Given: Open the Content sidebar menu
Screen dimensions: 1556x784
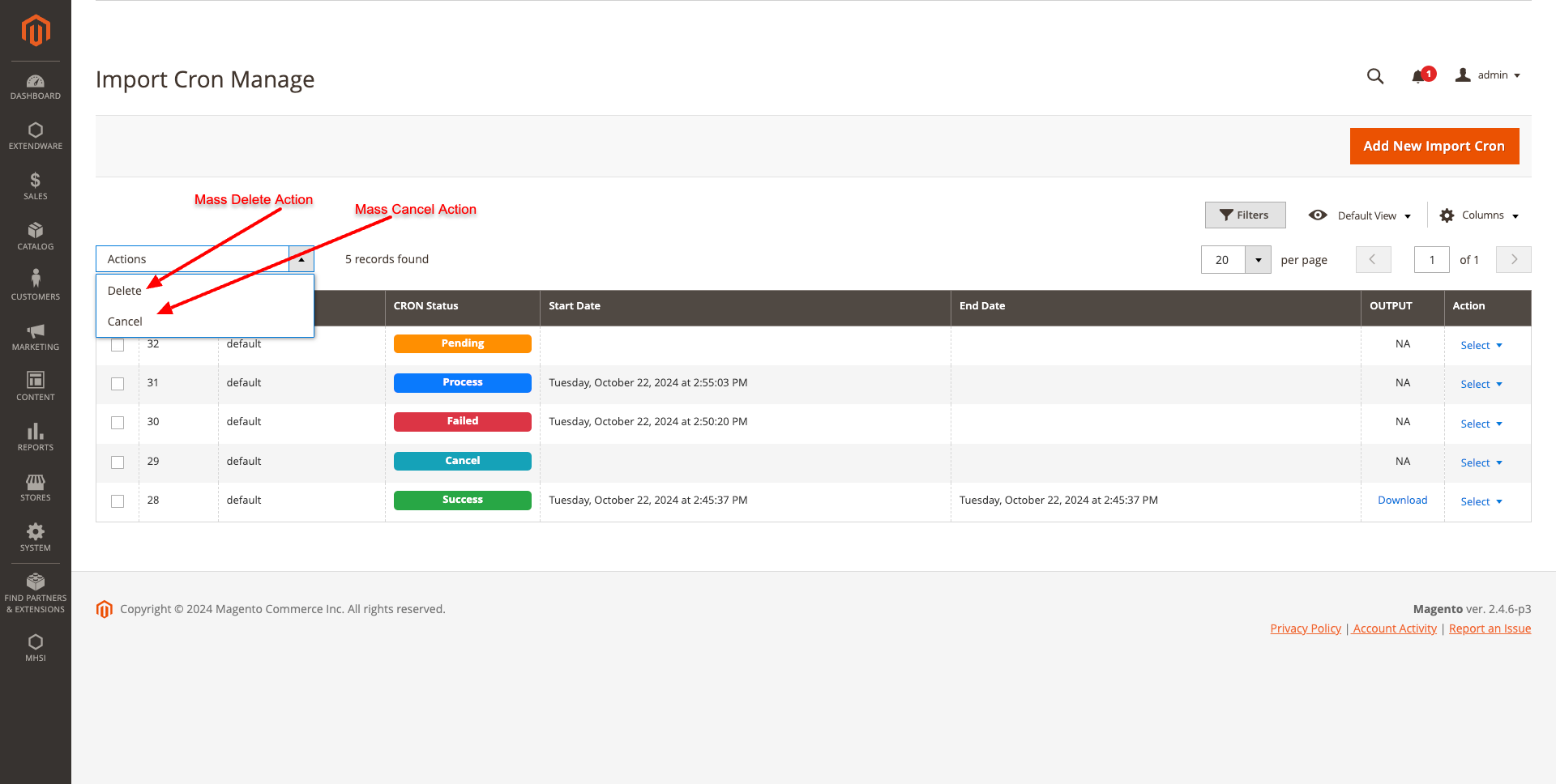Looking at the screenshot, I should (36, 387).
